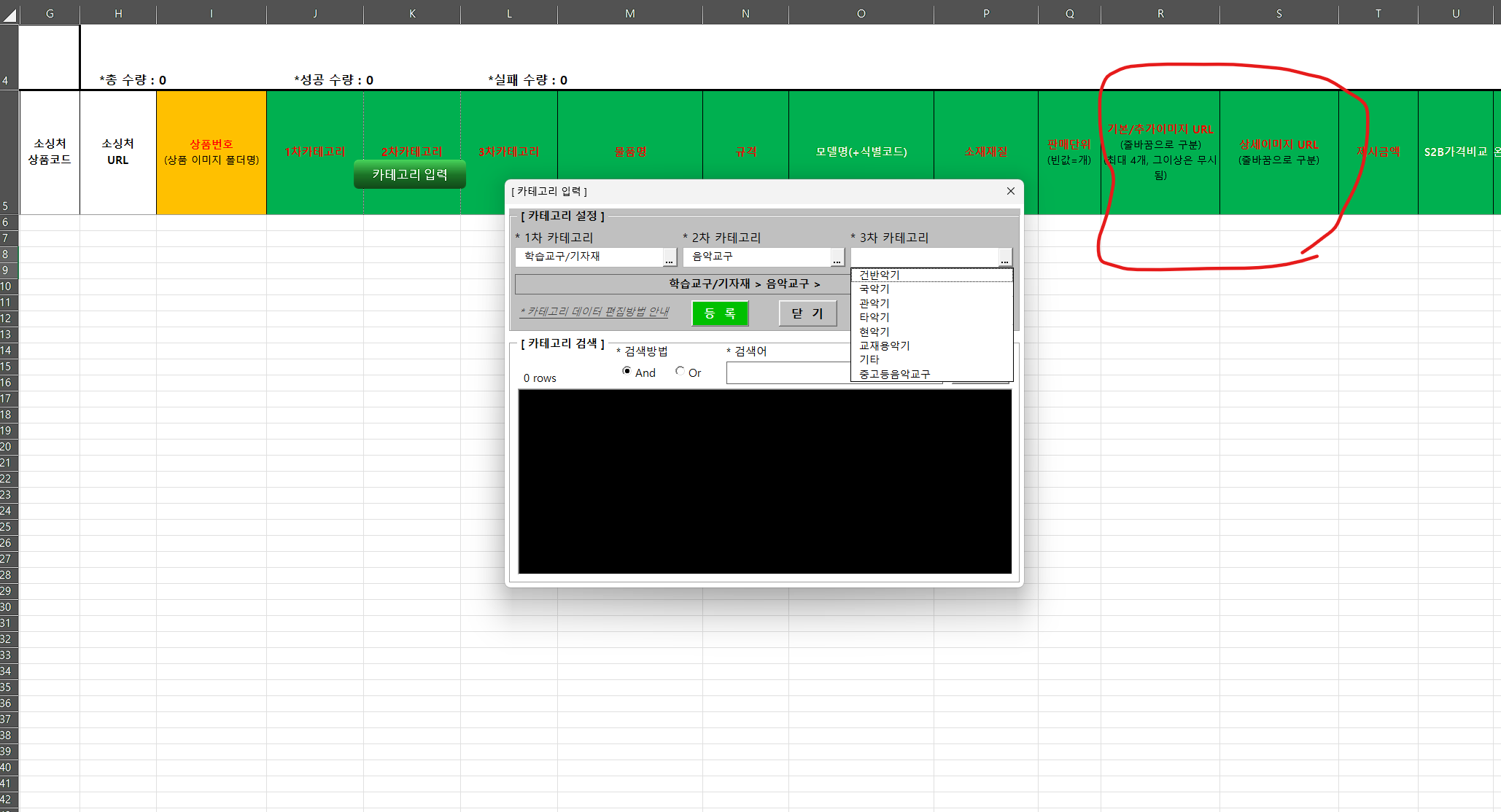Select the Or search method radio
Screen dimensions: 1501x812
point(680,372)
